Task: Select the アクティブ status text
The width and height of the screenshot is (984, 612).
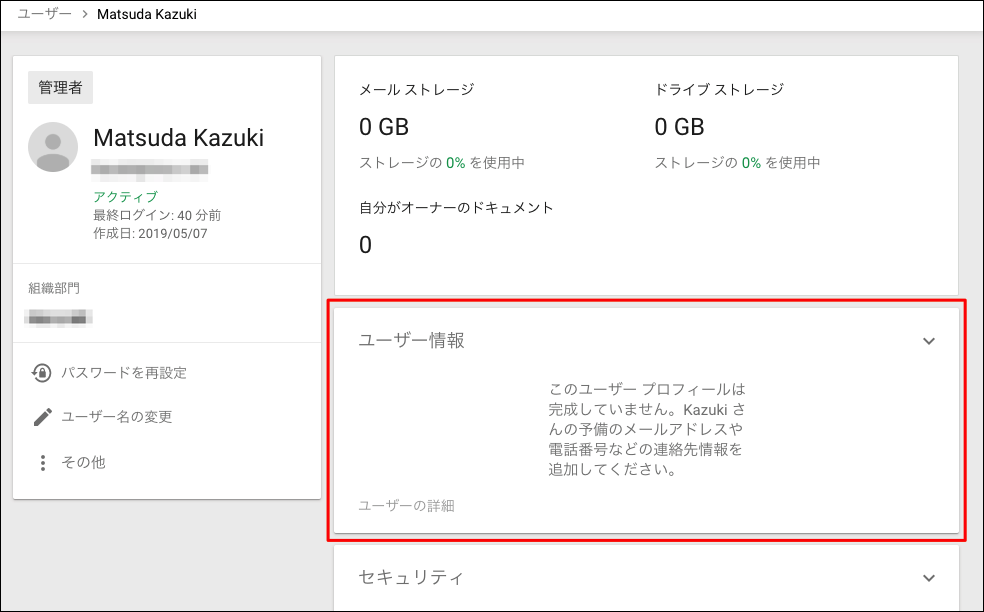Action: click(126, 196)
